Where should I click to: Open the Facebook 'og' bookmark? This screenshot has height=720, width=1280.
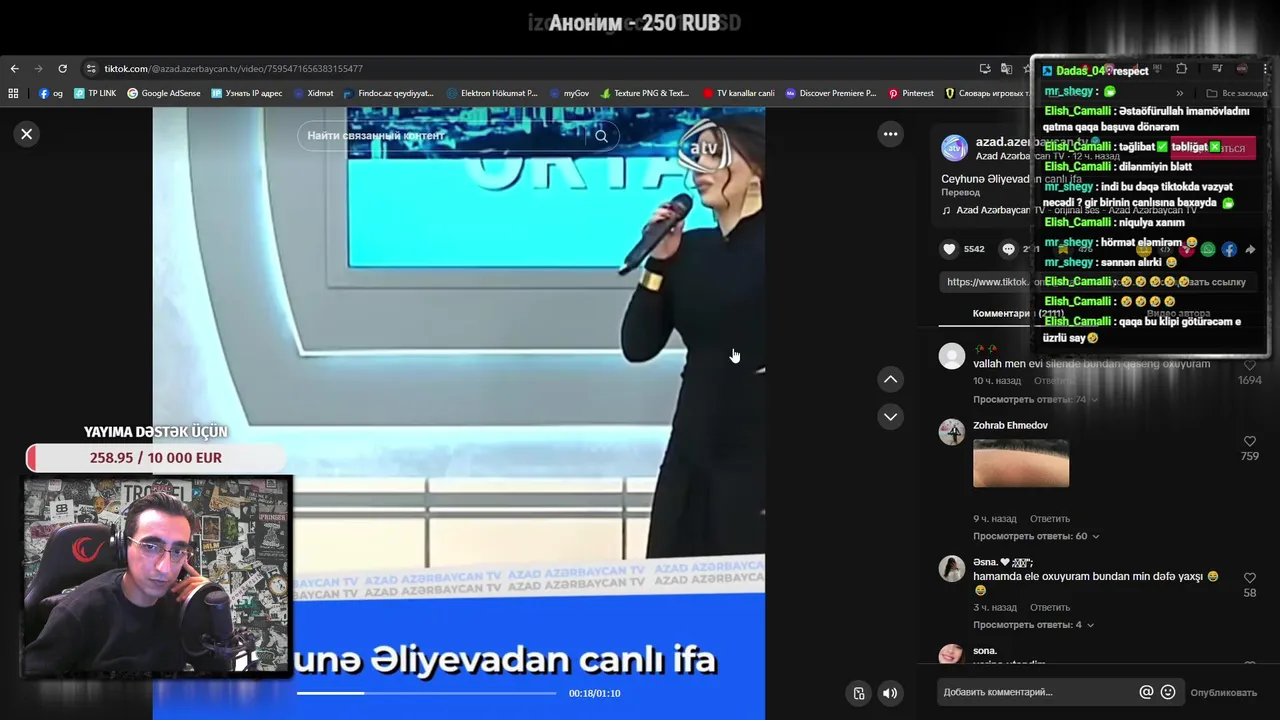(51, 93)
